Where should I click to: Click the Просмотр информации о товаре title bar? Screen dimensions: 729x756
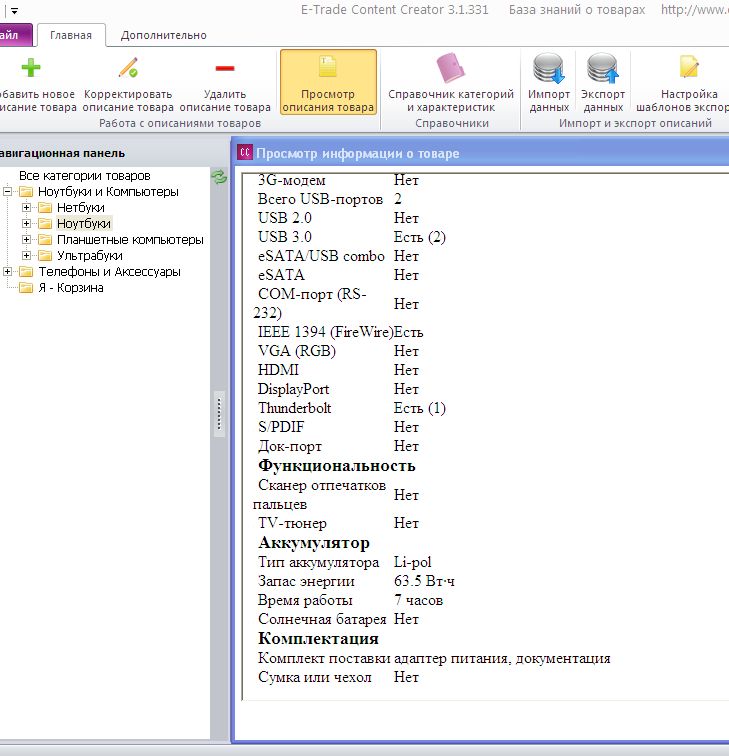[358, 153]
